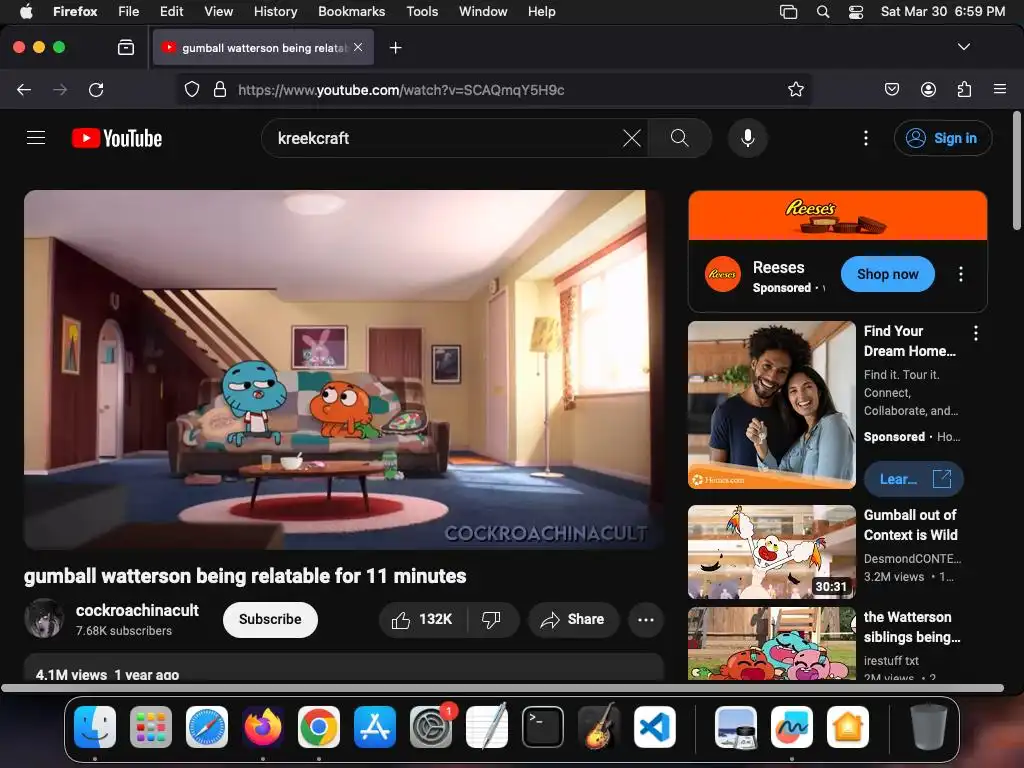Open YouTube settings three-dot menu

tap(866, 138)
